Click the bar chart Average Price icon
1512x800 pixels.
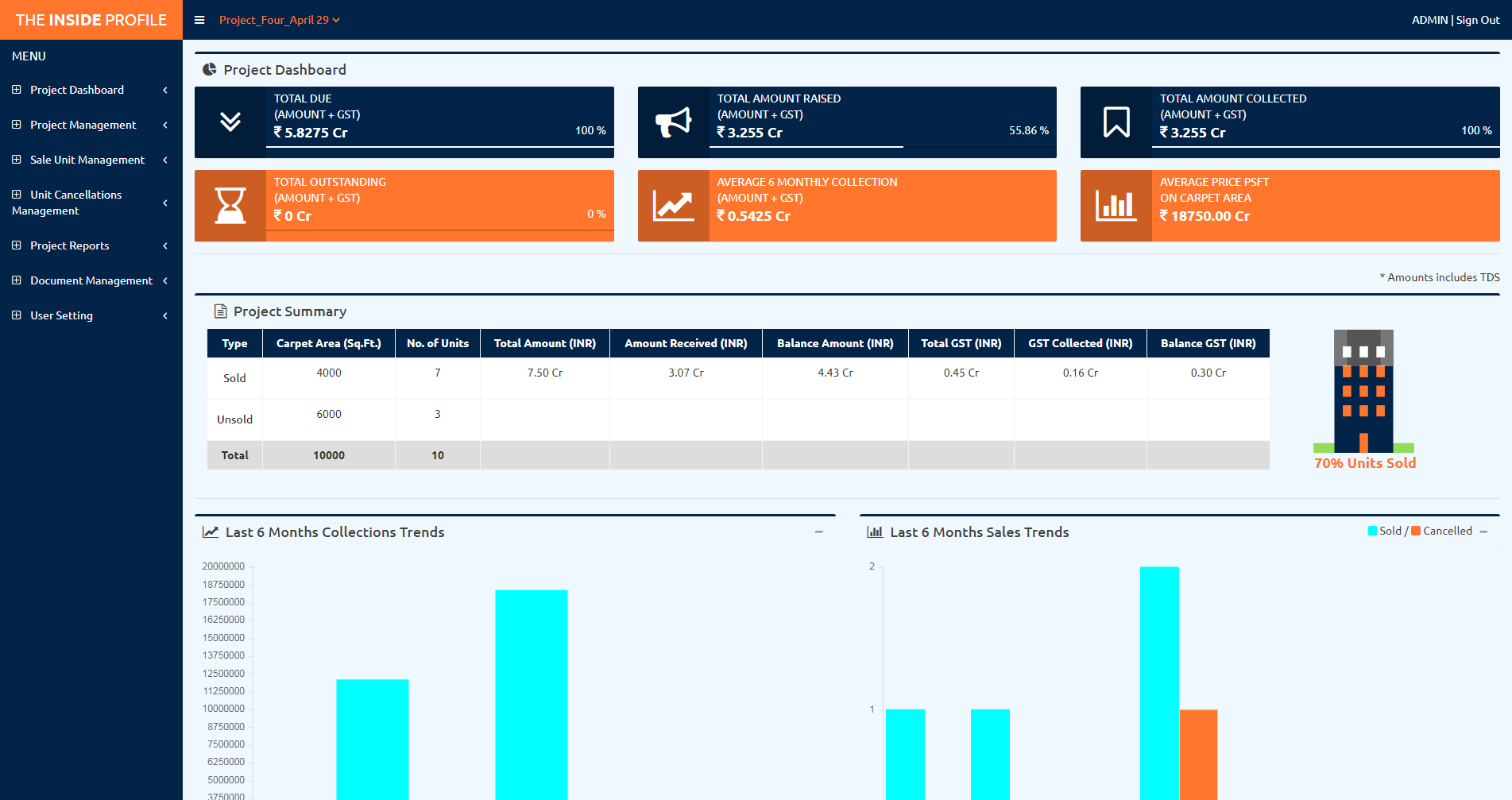pyautogui.click(x=1116, y=206)
